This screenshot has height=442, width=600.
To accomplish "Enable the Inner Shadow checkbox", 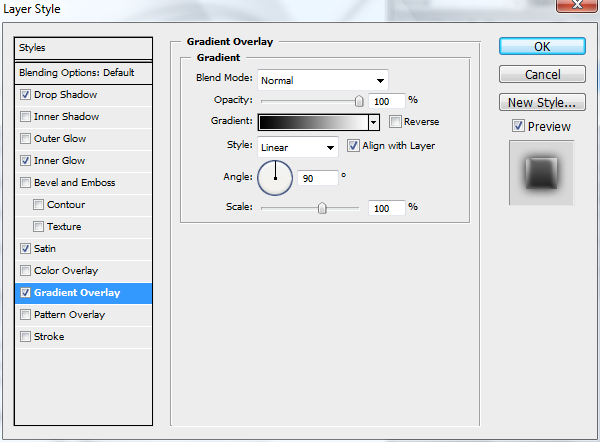I will coord(25,116).
